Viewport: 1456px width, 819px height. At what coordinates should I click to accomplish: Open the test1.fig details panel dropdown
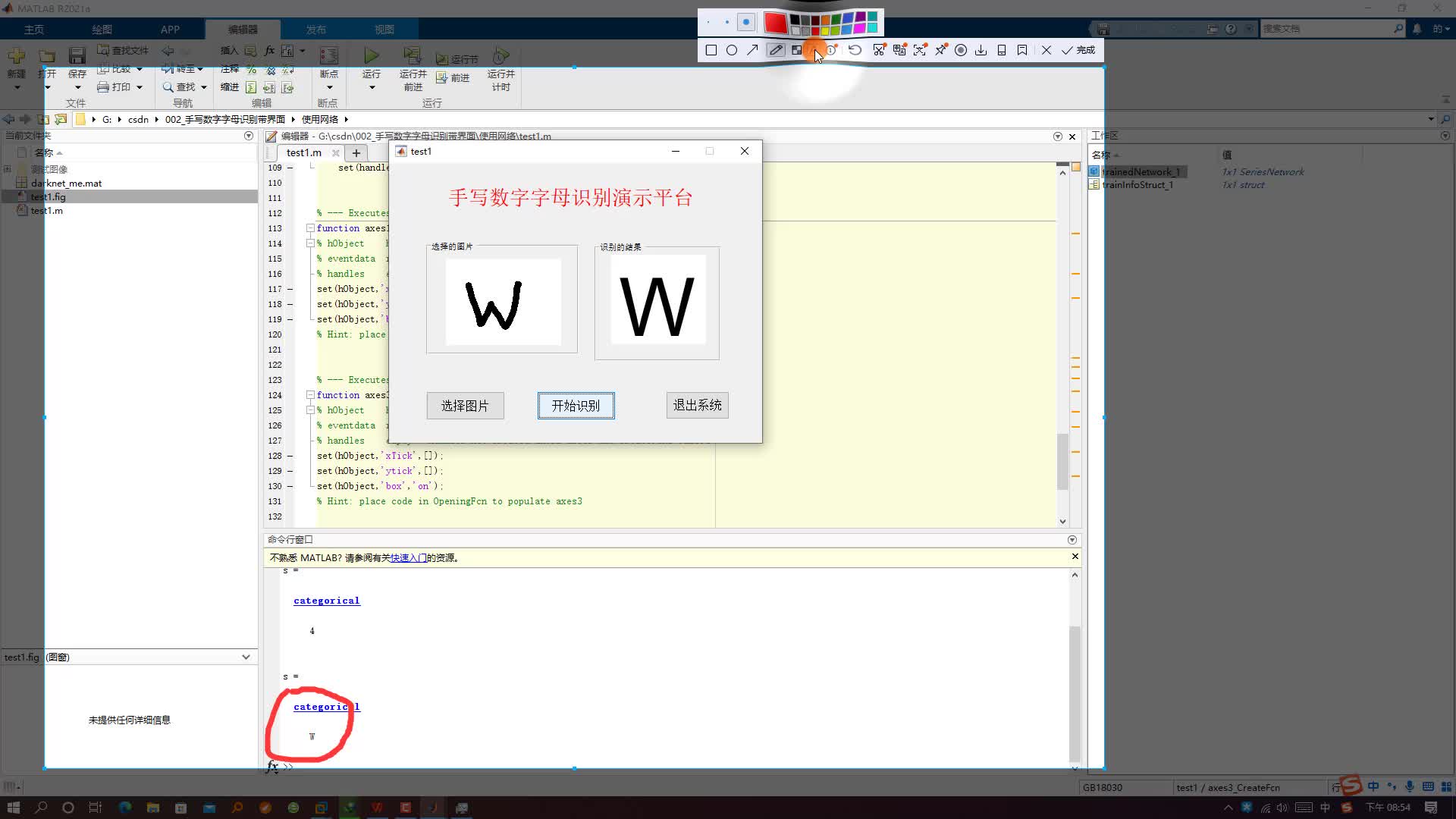tap(246, 657)
